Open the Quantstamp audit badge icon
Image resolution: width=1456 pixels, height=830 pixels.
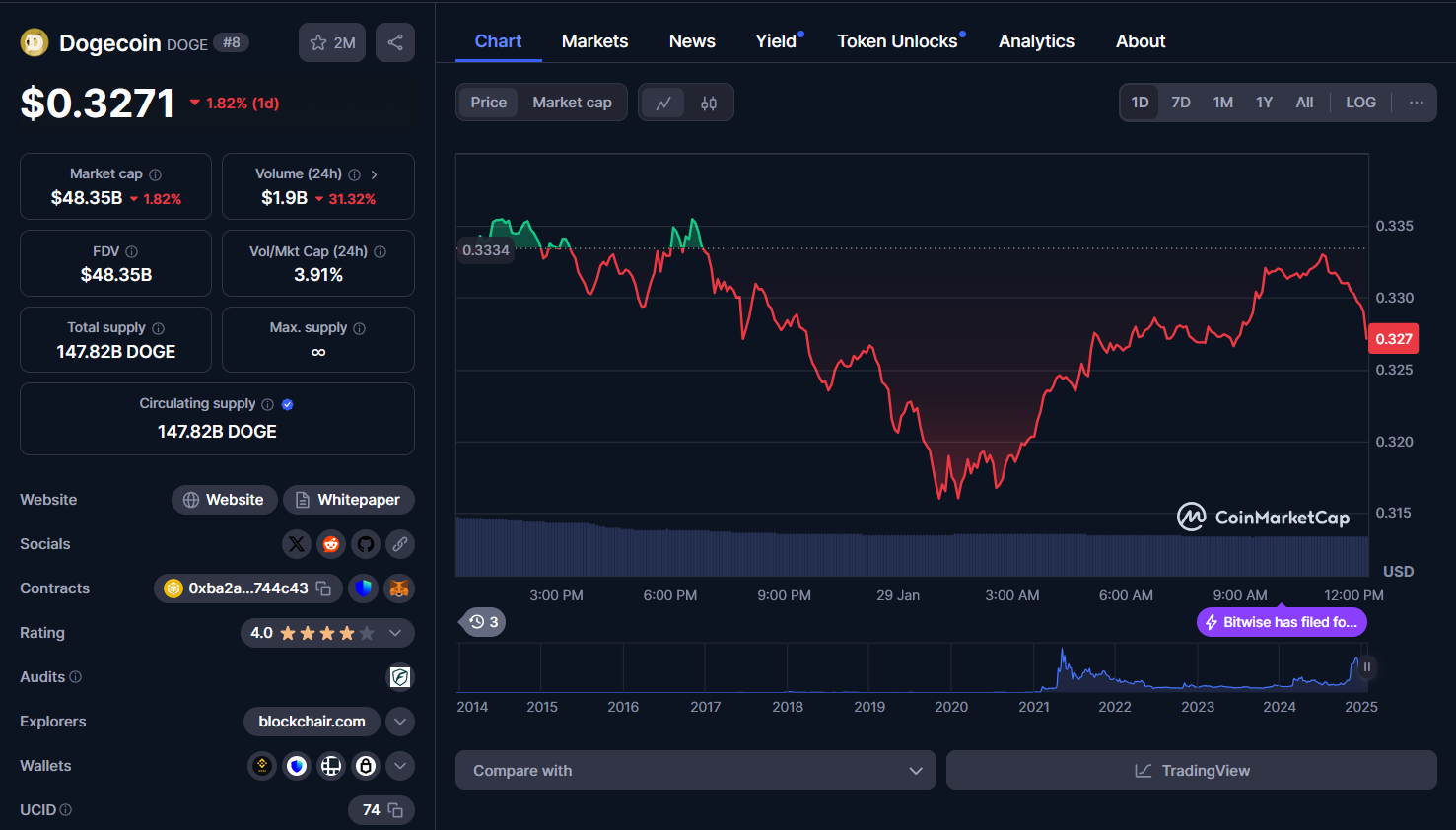400,677
